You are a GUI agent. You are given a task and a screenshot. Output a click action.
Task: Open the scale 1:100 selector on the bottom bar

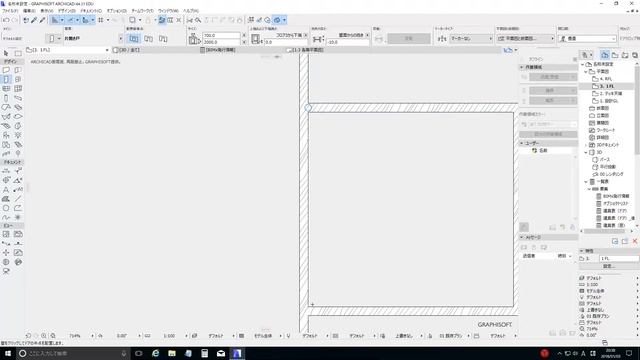coord(169,336)
